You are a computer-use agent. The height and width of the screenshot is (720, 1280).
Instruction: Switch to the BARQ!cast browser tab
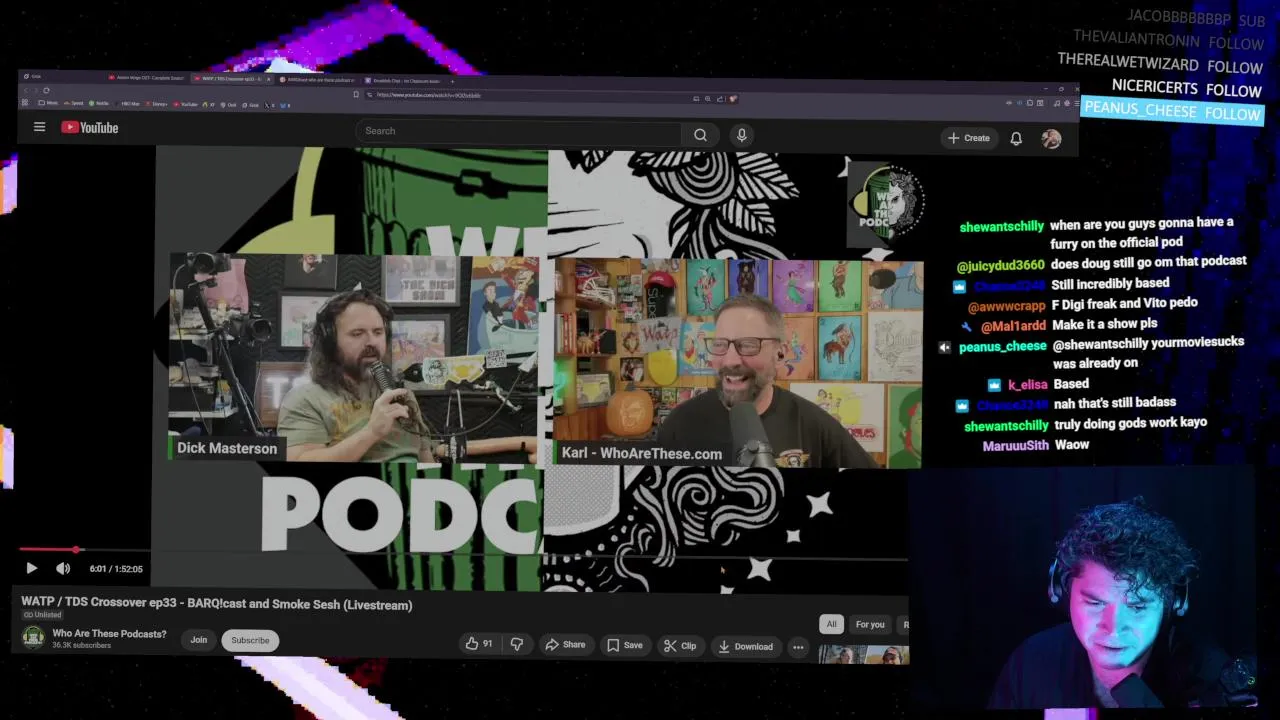pyautogui.click(x=316, y=79)
